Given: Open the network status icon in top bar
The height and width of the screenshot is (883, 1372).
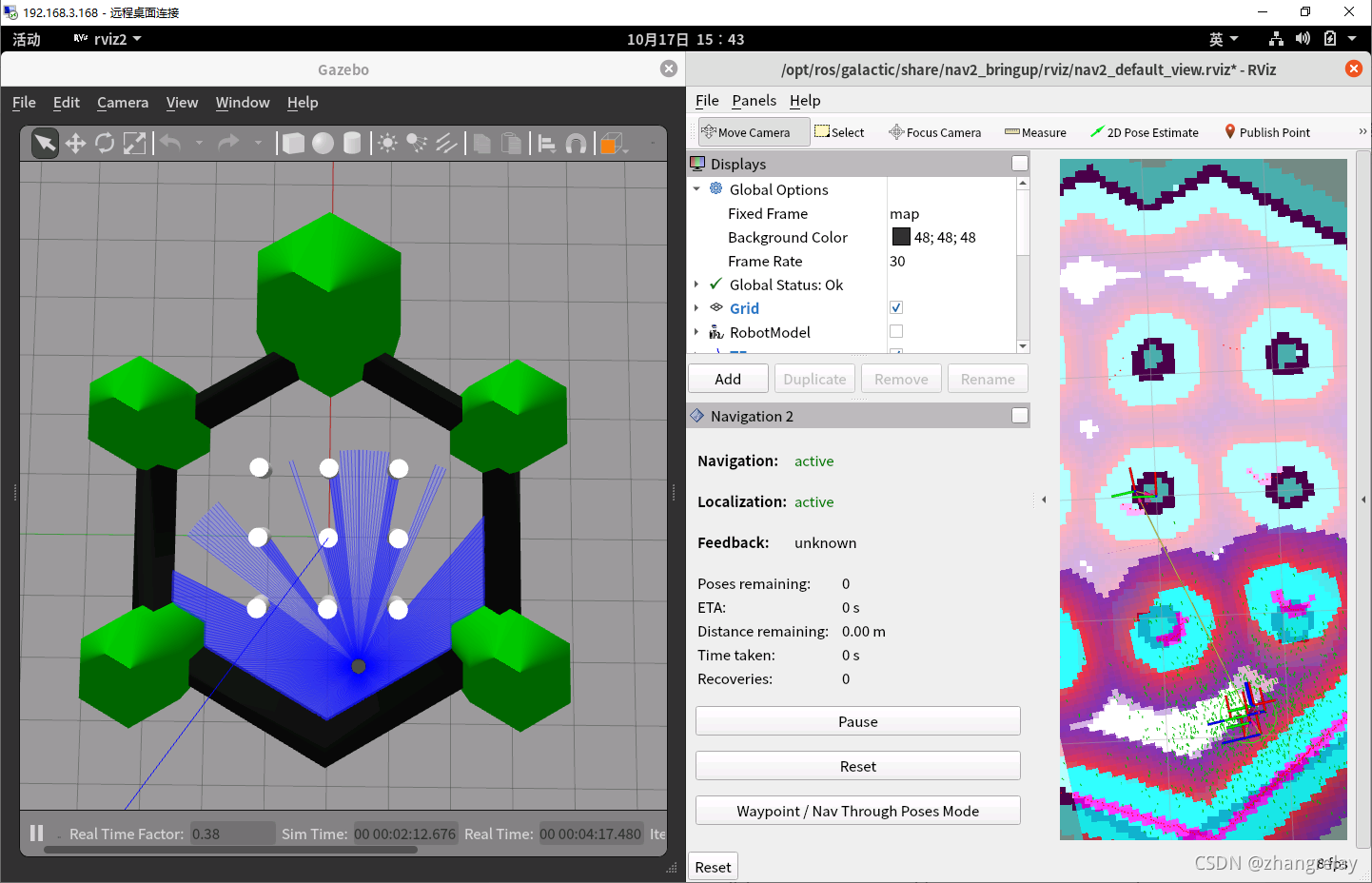Looking at the screenshot, I should pyautogui.click(x=1276, y=39).
